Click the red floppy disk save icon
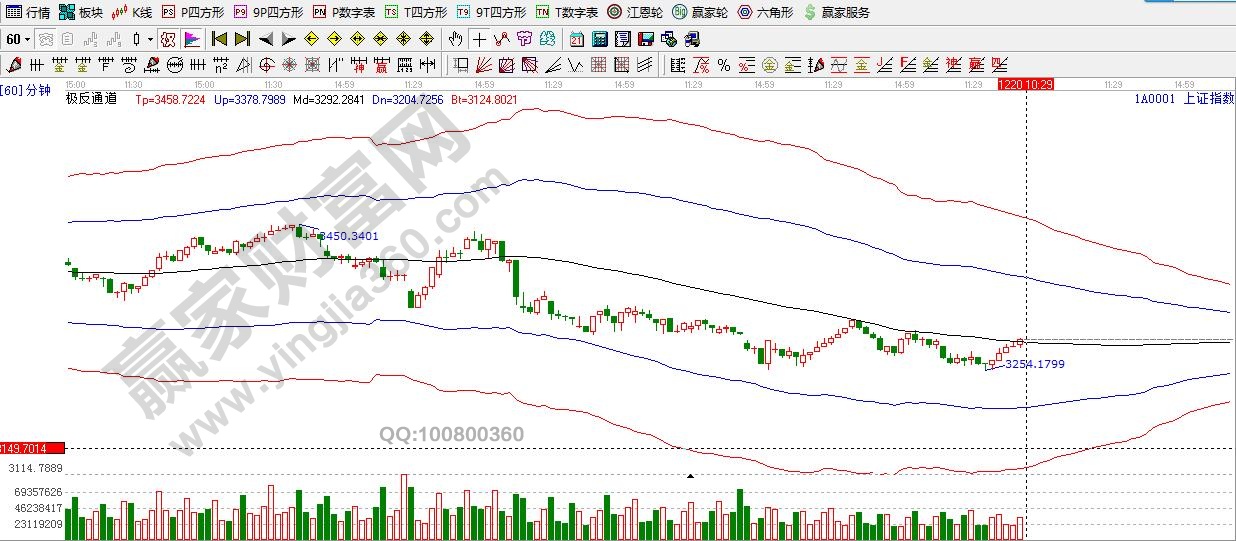Screen dimensions: 1236x541 point(645,39)
